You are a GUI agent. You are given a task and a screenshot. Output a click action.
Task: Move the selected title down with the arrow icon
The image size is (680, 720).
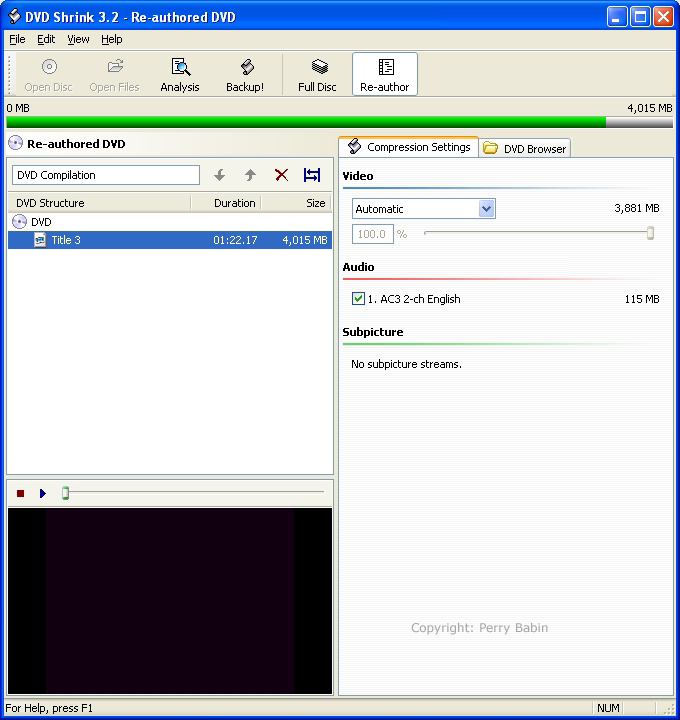219,175
